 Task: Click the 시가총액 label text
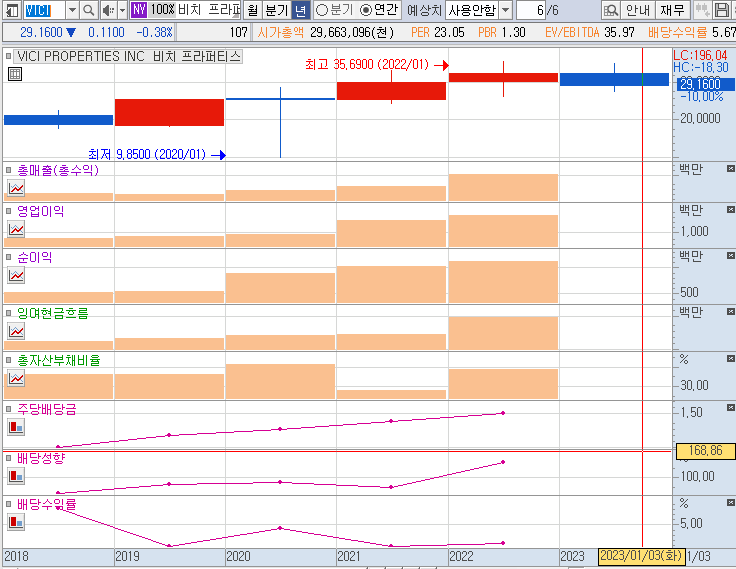[x=281, y=32]
